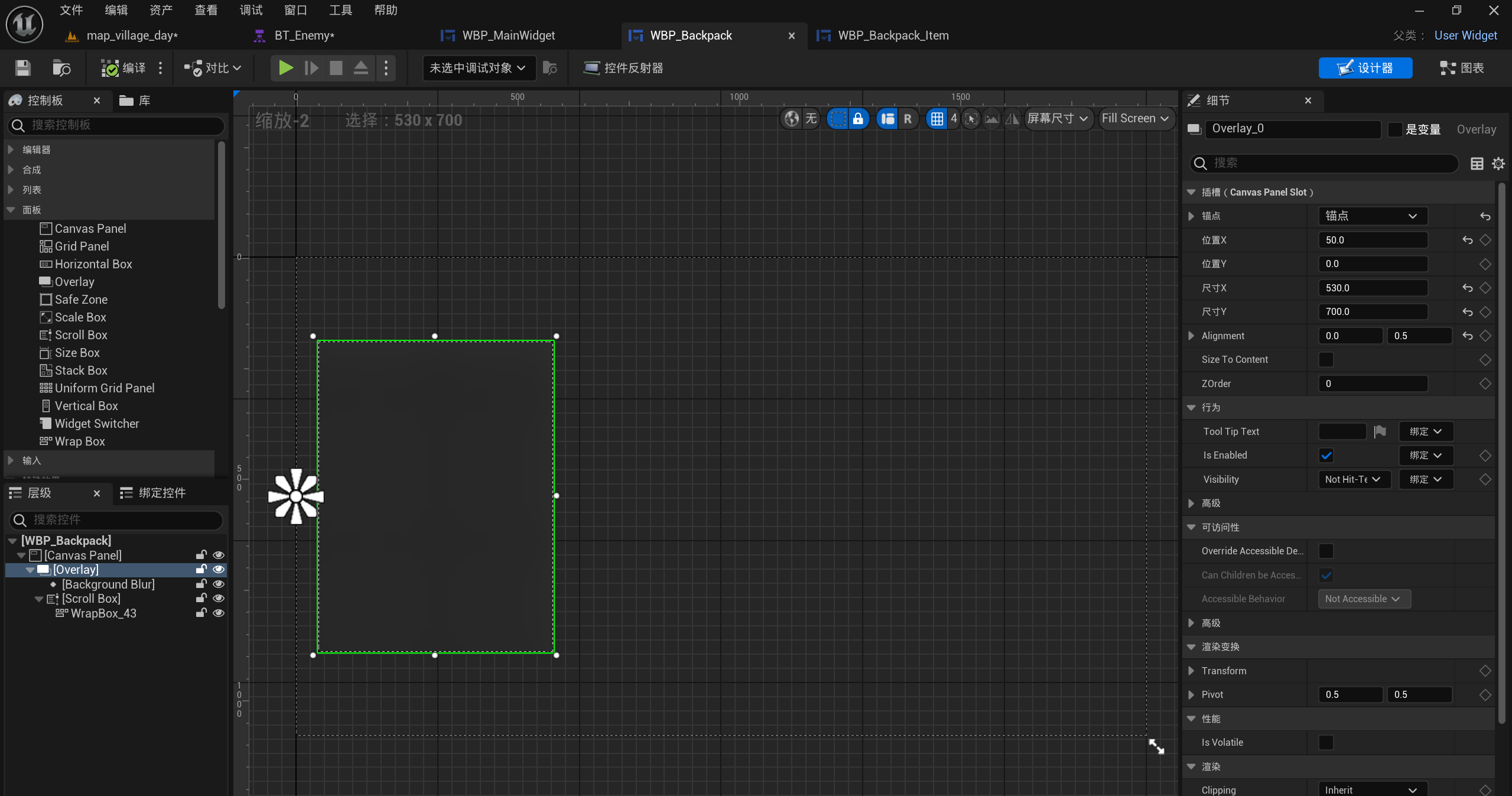Open the Fill Screen dropdown
The image size is (1512, 796).
pos(1134,119)
